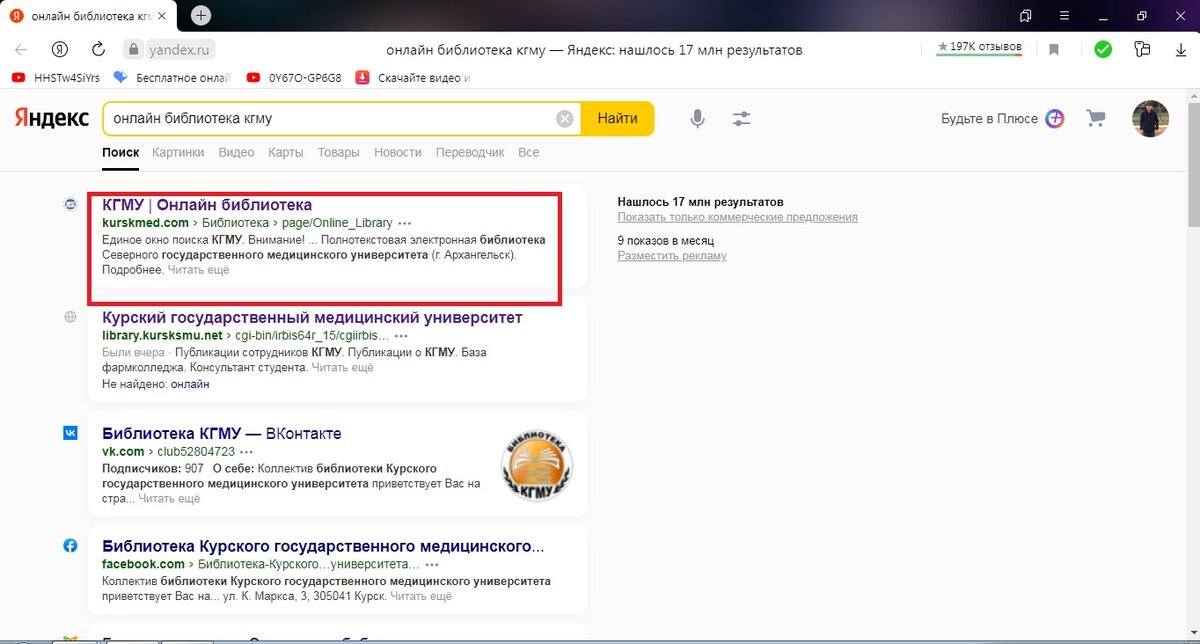
Task: Click the Yandex Plus icon near Будьте в Плюсе
Action: 1055,118
